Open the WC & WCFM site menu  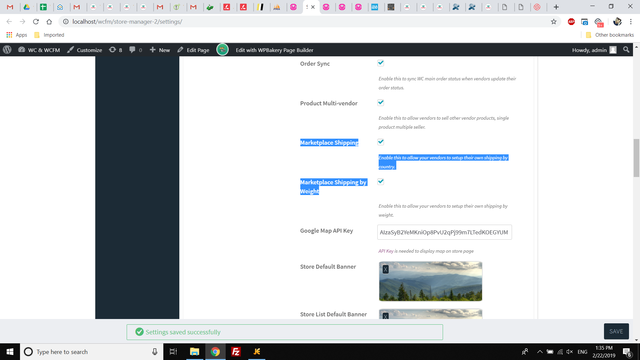(x=39, y=50)
